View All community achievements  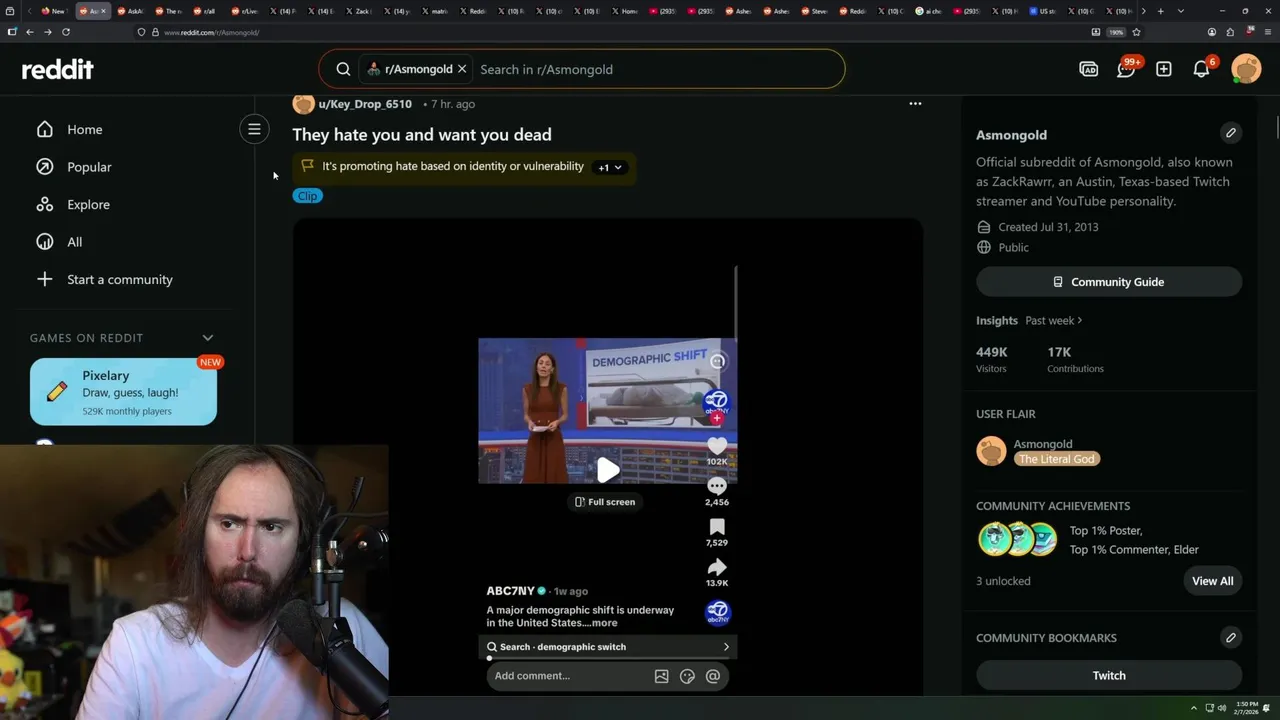[1212, 581]
